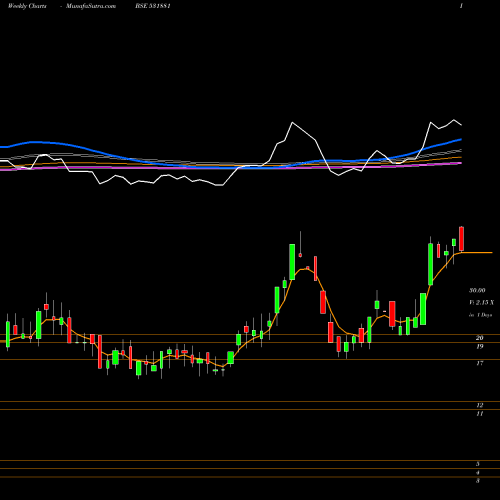Click the price level label 17
This screenshot has height=500, width=500.
(480, 363)
